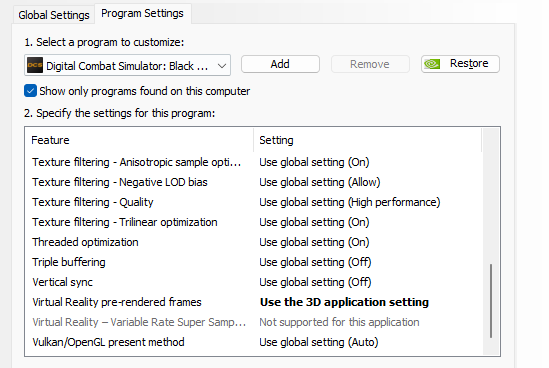Select Texture filtering - Negative LOD bias row

(x=254, y=182)
